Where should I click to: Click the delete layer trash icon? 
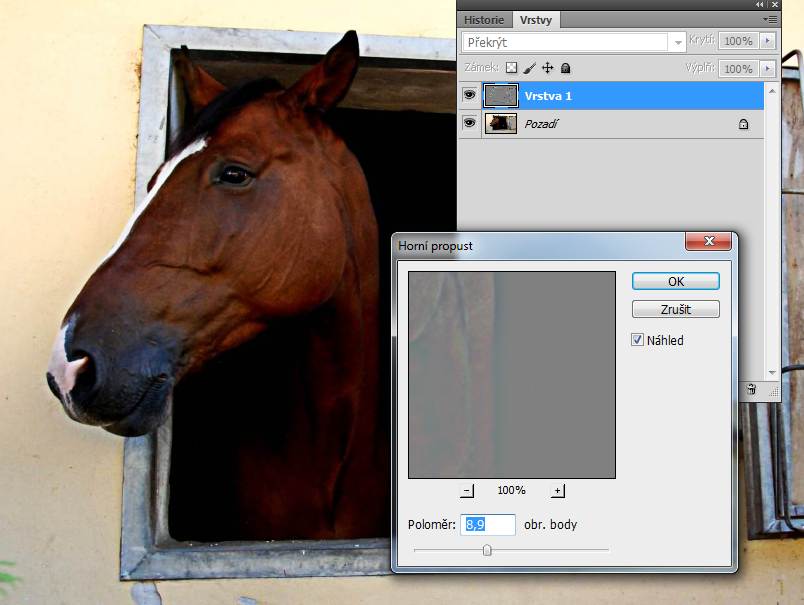pos(750,389)
